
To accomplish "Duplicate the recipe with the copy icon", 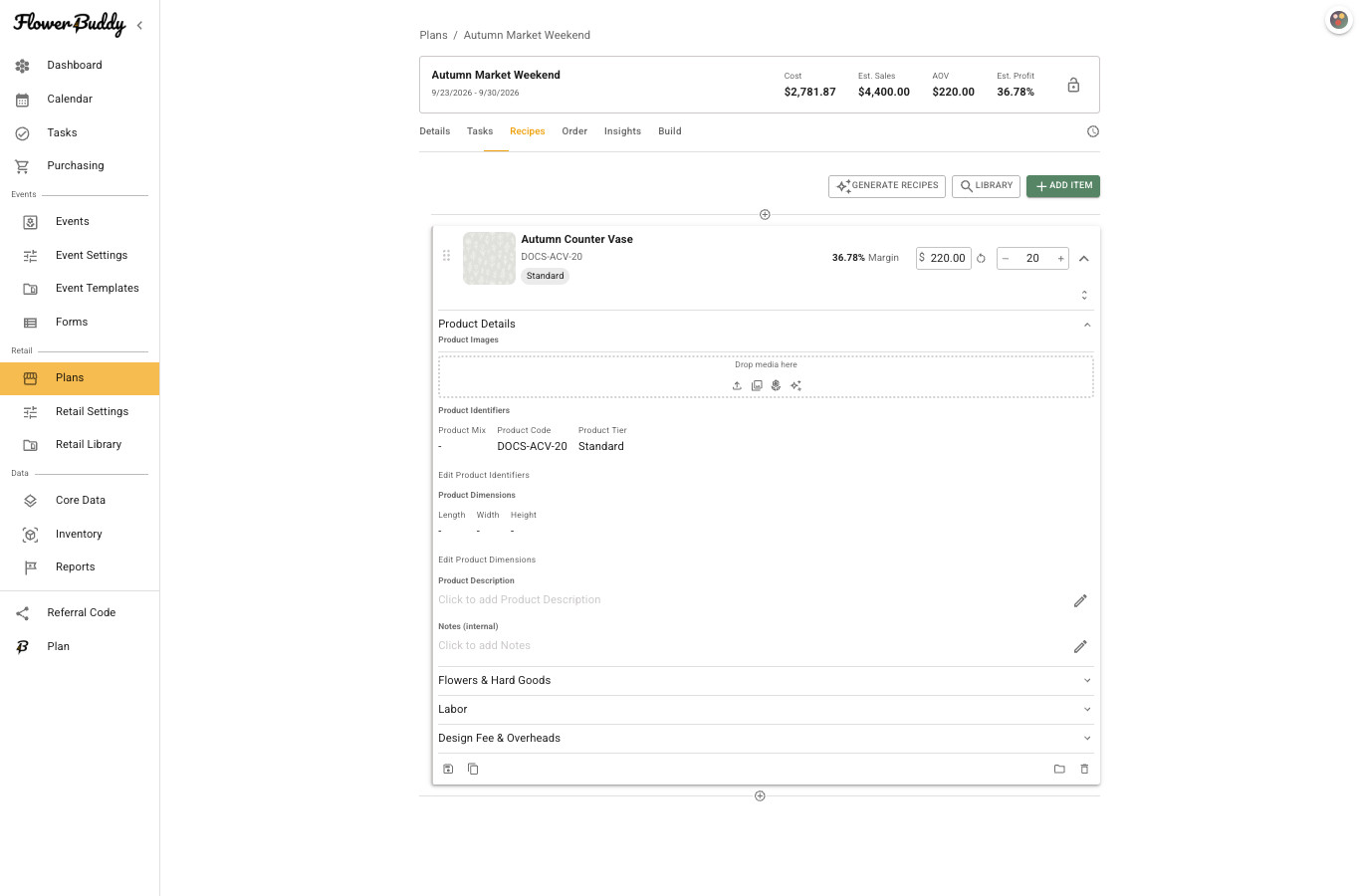I will (x=473, y=769).
